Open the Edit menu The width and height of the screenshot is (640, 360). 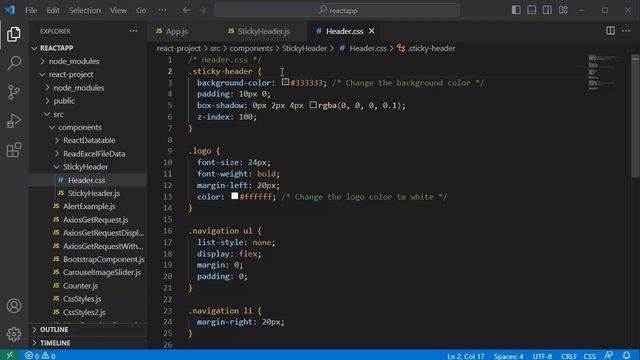(53, 10)
